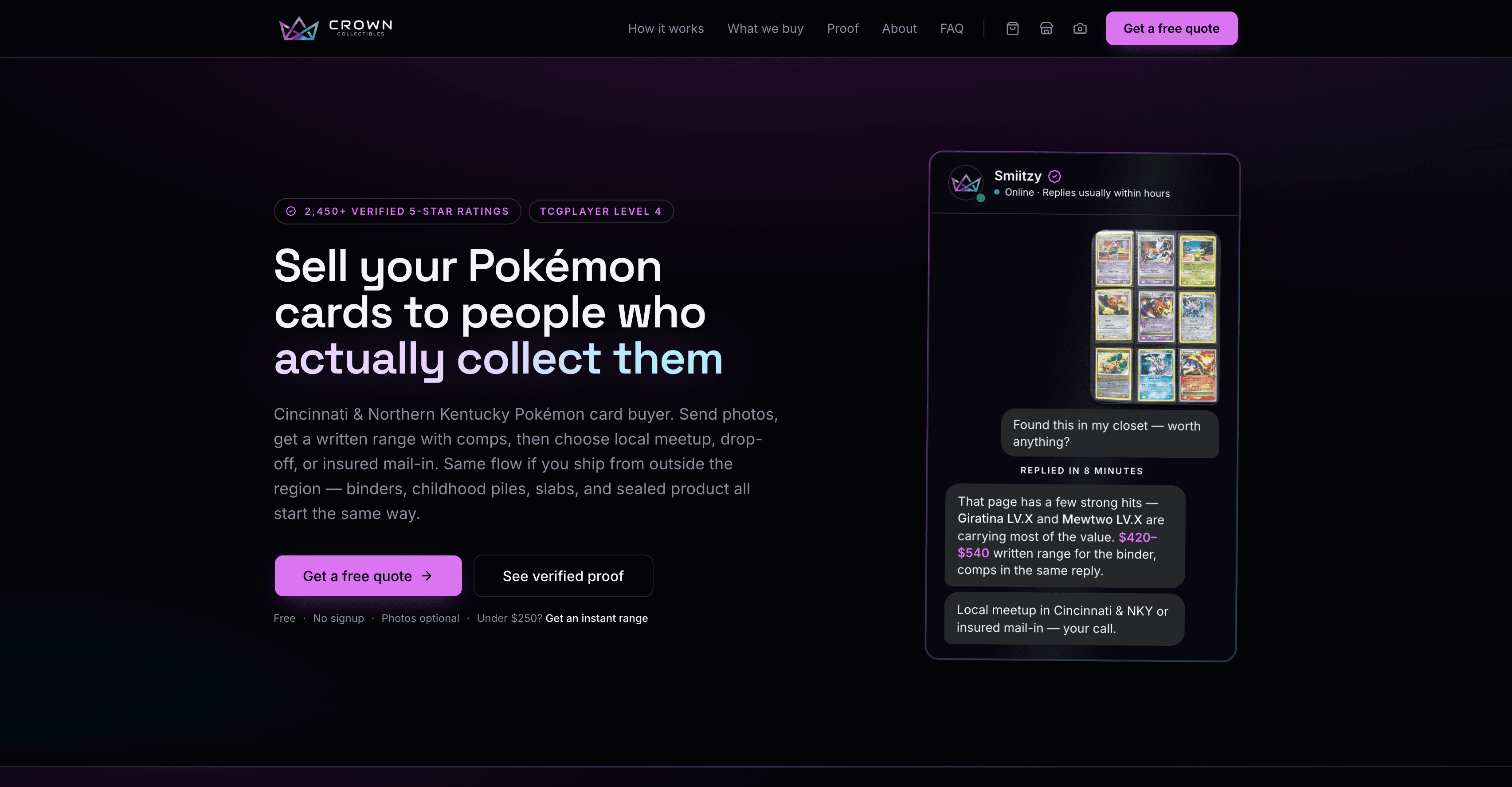This screenshot has height=787, width=1512.
Task: Click the 'Free' note under buttons
Action: point(285,618)
